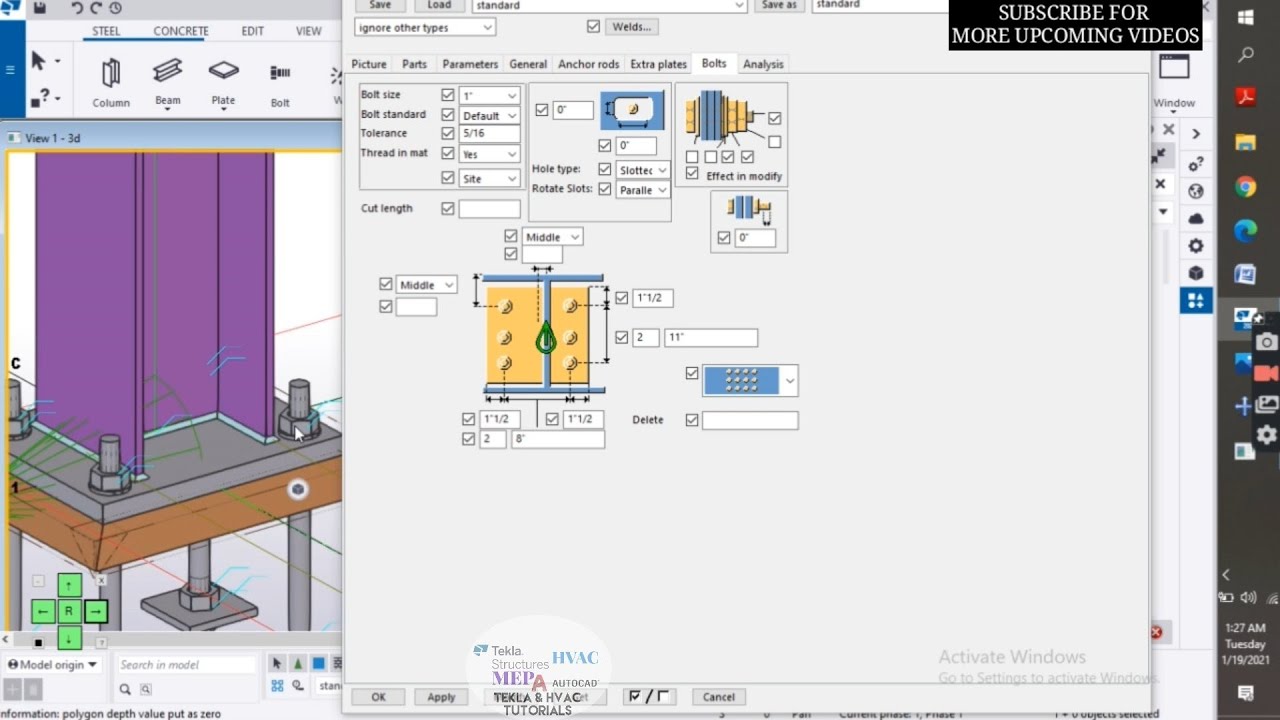Toggle the Delete field checkbox
Screen dimensions: 1280x720
pyautogui.click(x=692, y=420)
